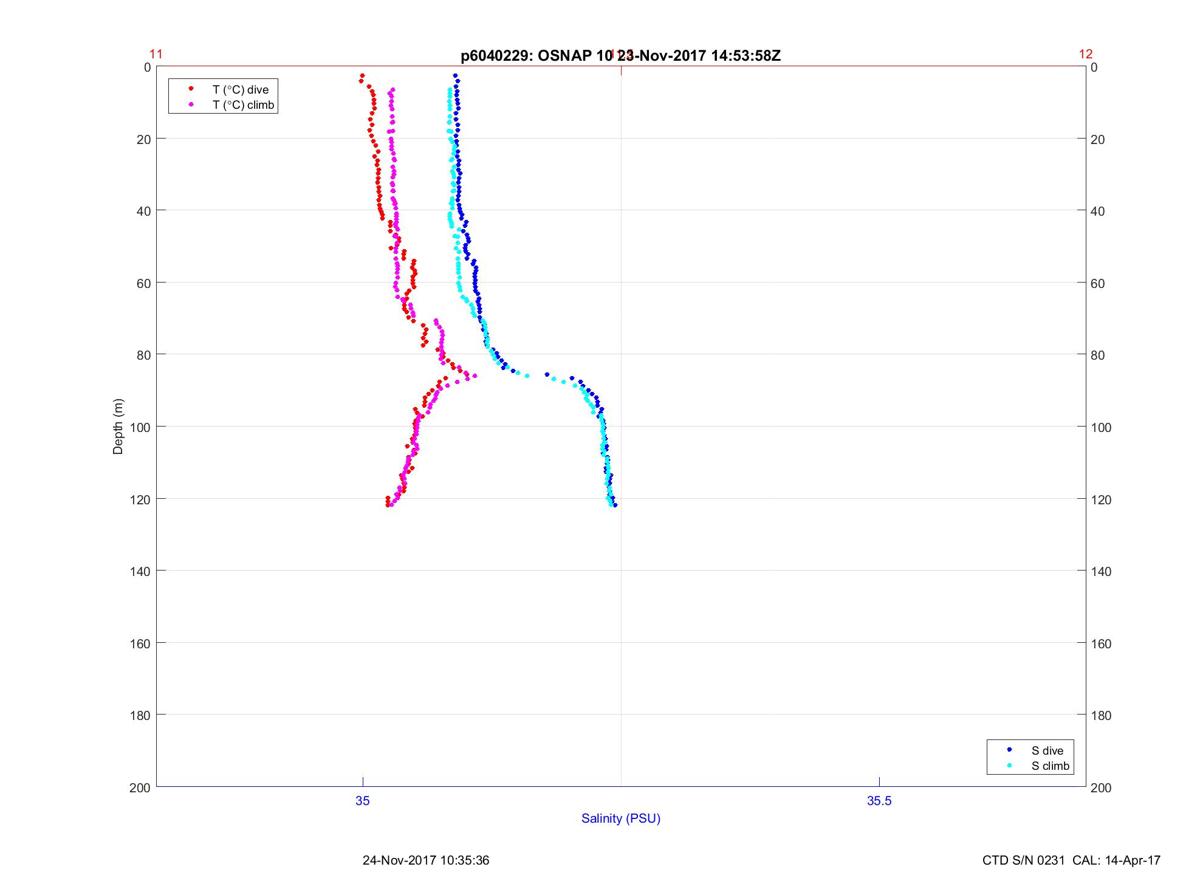Click the red marker in the T dive legend
Viewport: 1200px width, 885px height.
(x=190, y=89)
